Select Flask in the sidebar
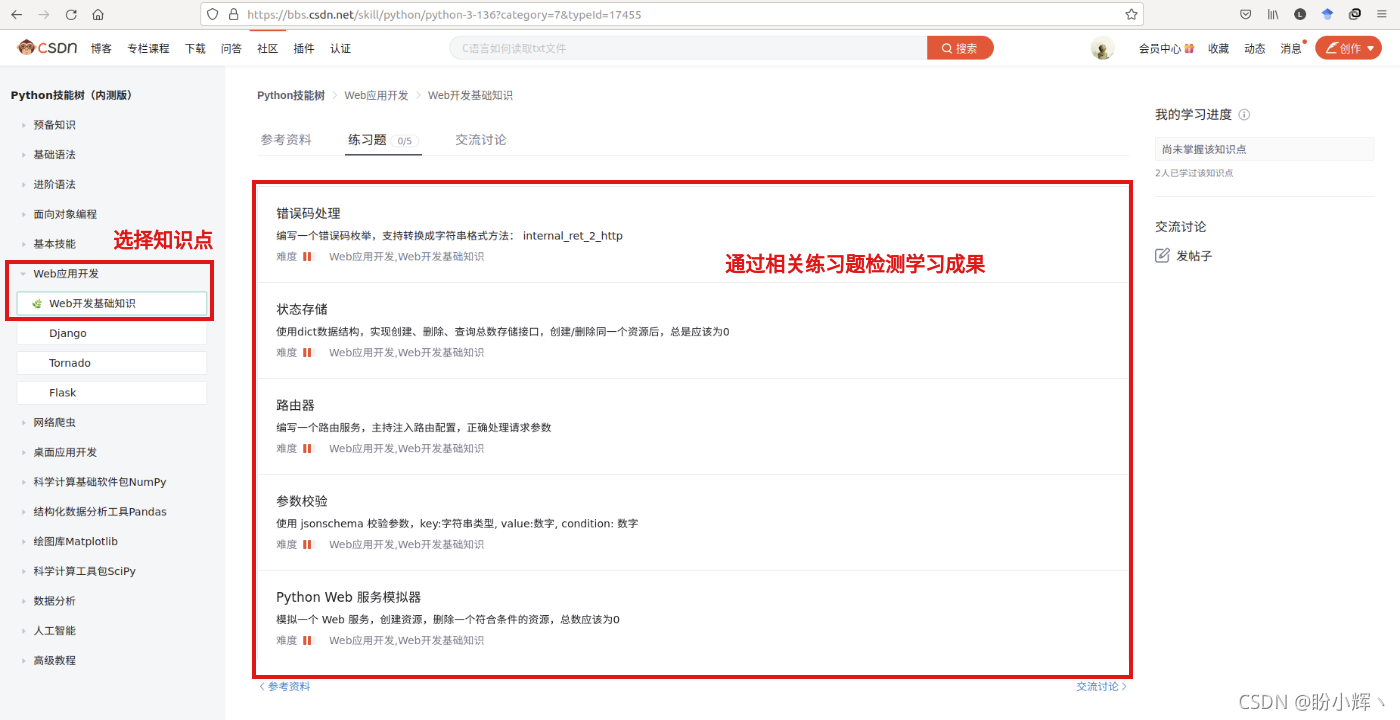This screenshot has width=1400, height=720. [112, 393]
